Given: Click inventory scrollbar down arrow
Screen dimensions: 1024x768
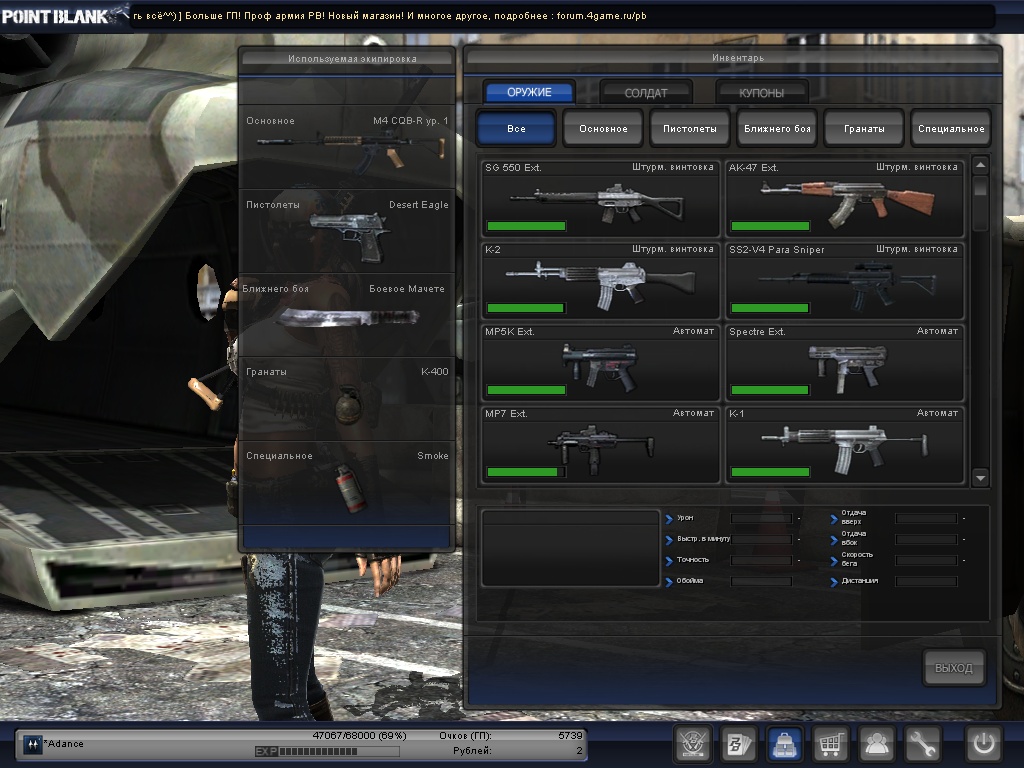Looking at the screenshot, I should click(980, 477).
